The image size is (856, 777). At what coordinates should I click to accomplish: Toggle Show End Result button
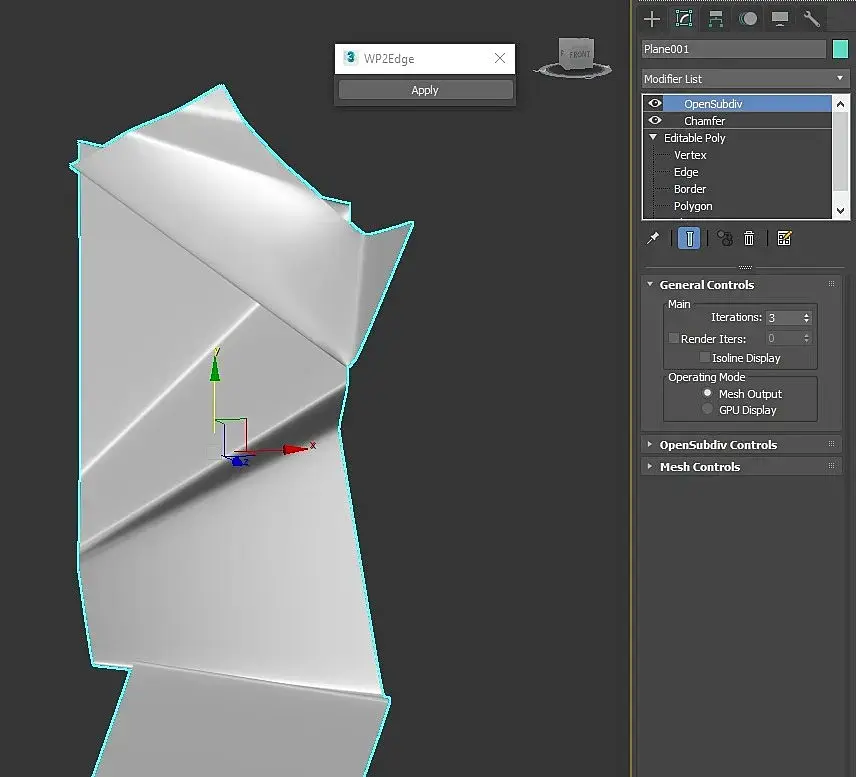click(x=689, y=239)
